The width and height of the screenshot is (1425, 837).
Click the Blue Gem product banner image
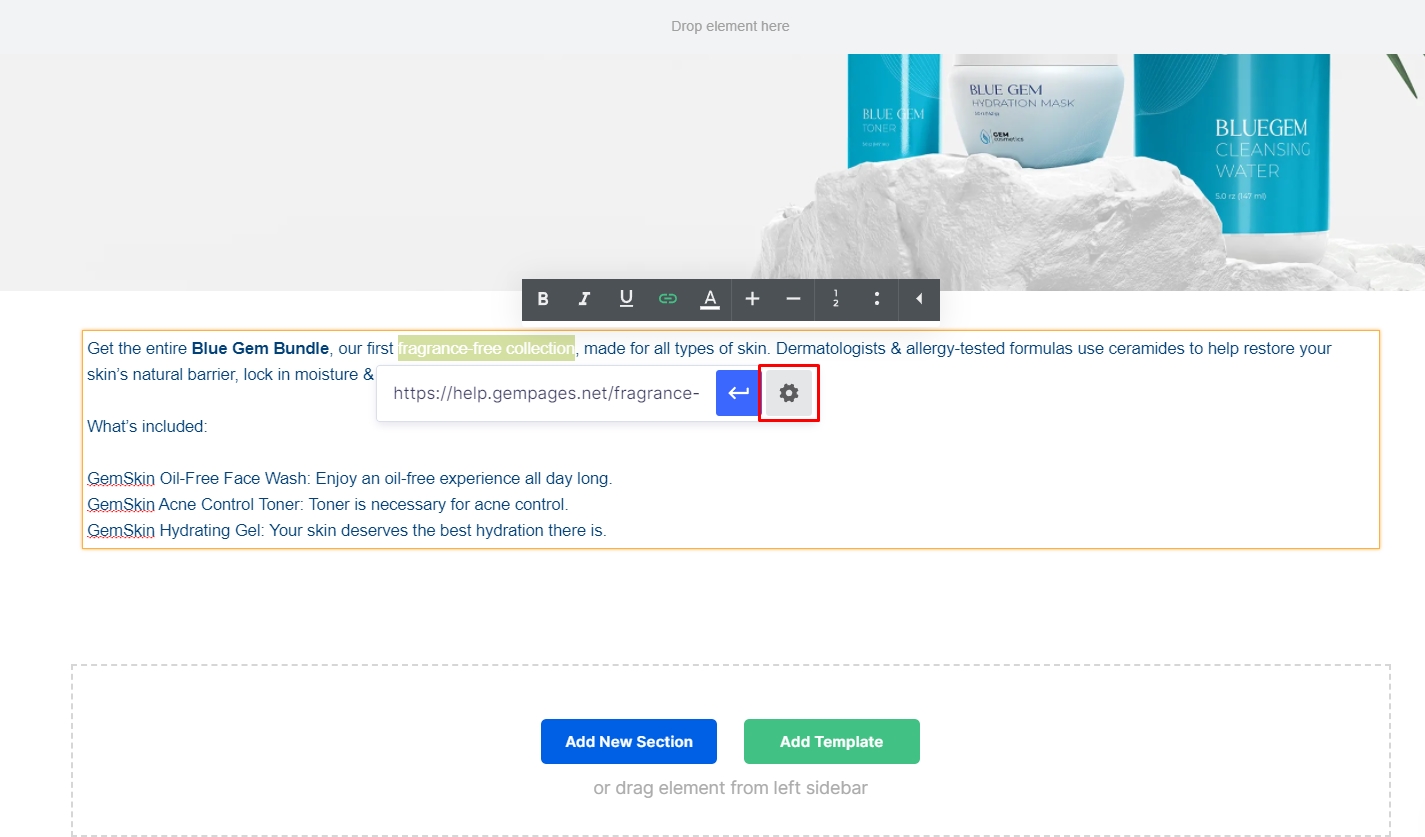tap(712, 172)
